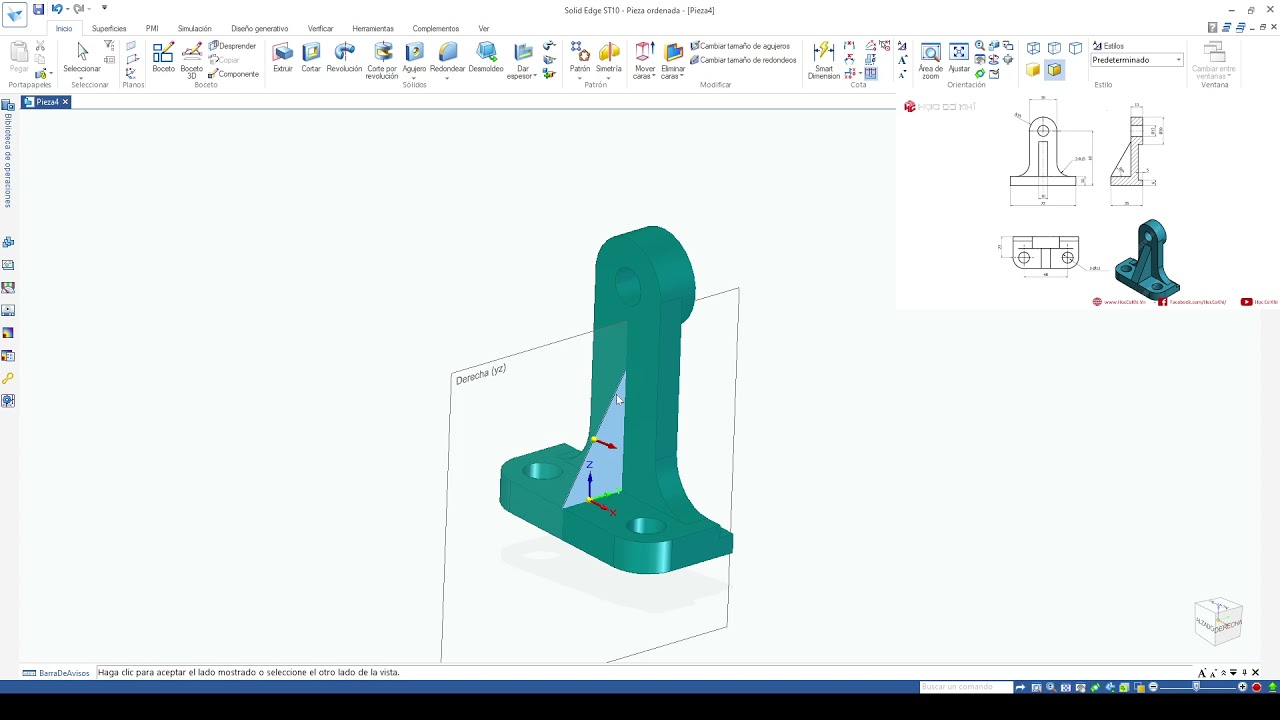Image resolution: width=1280 pixels, height=720 pixels.
Task: Select the Boceto 3D tool
Action: click(191, 60)
